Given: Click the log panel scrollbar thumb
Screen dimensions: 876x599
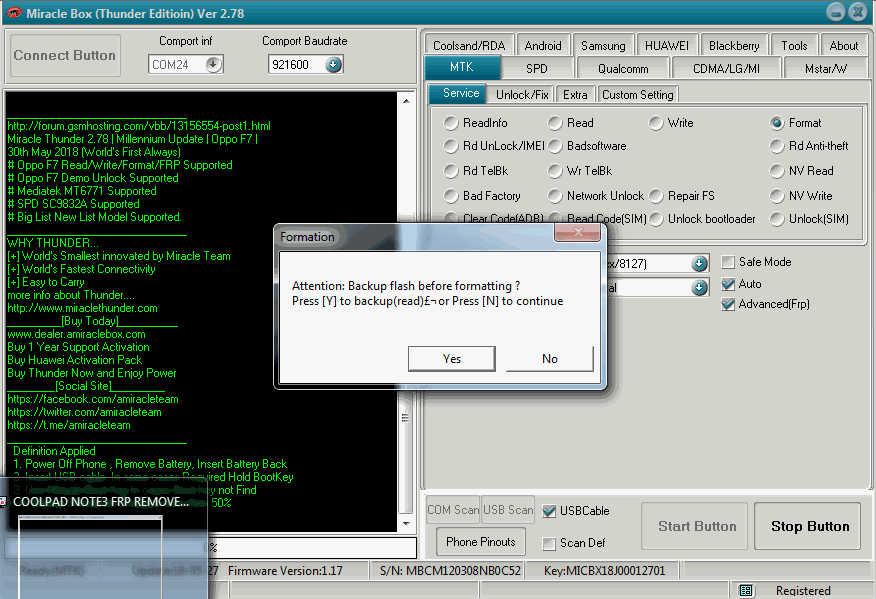Looking at the screenshot, I should click(x=406, y=418).
